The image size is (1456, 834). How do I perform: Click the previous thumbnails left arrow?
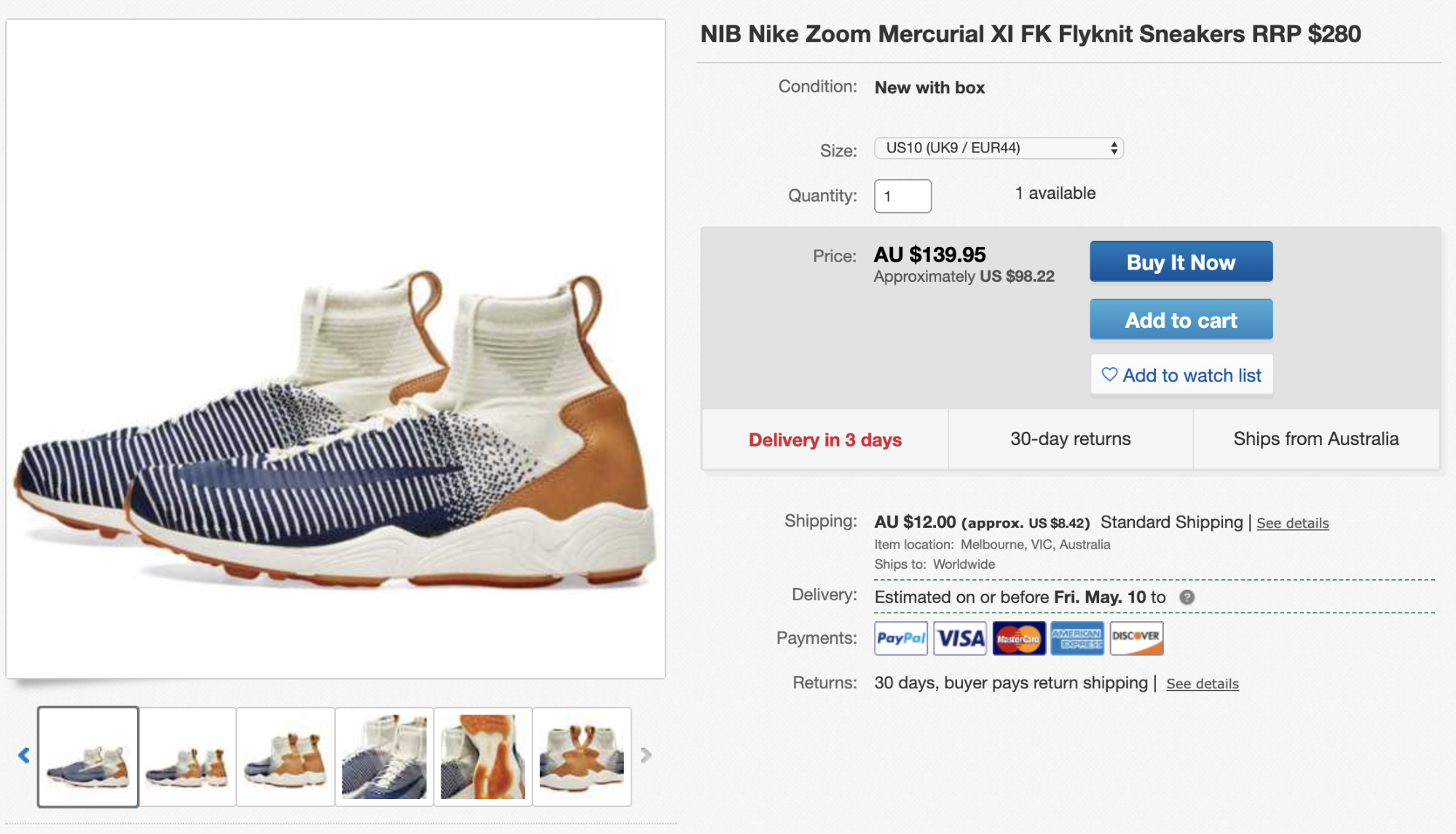tap(24, 755)
